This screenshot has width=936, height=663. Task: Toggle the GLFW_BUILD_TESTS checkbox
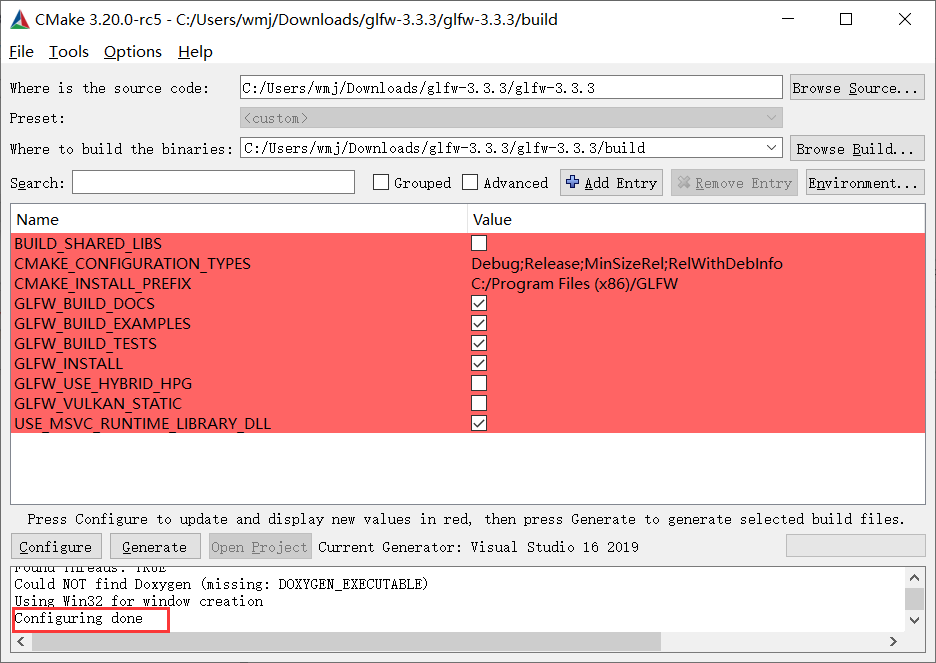tap(478, 343)
